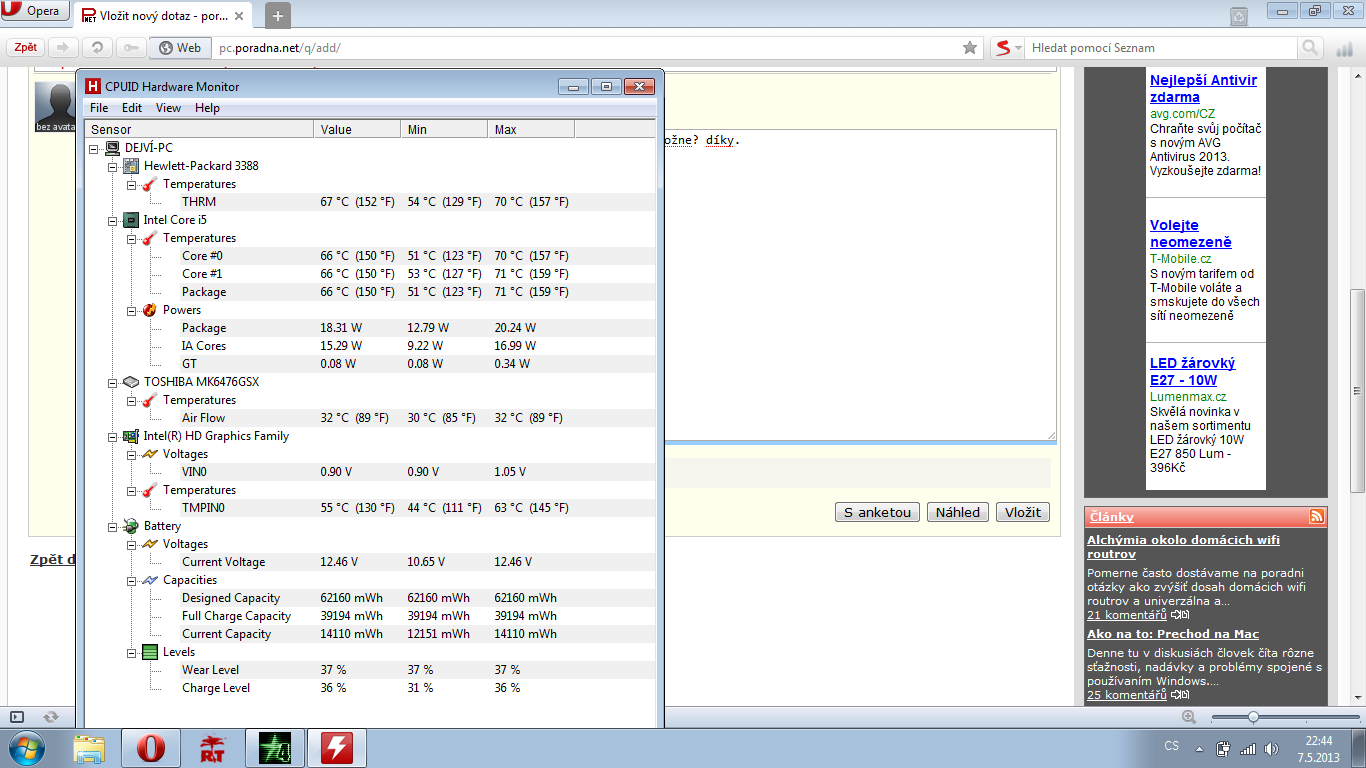The height and width of the screenshot is (768, 1366).
Task: Open the View menu in Hardware Monitor
Action: point(168,108)
